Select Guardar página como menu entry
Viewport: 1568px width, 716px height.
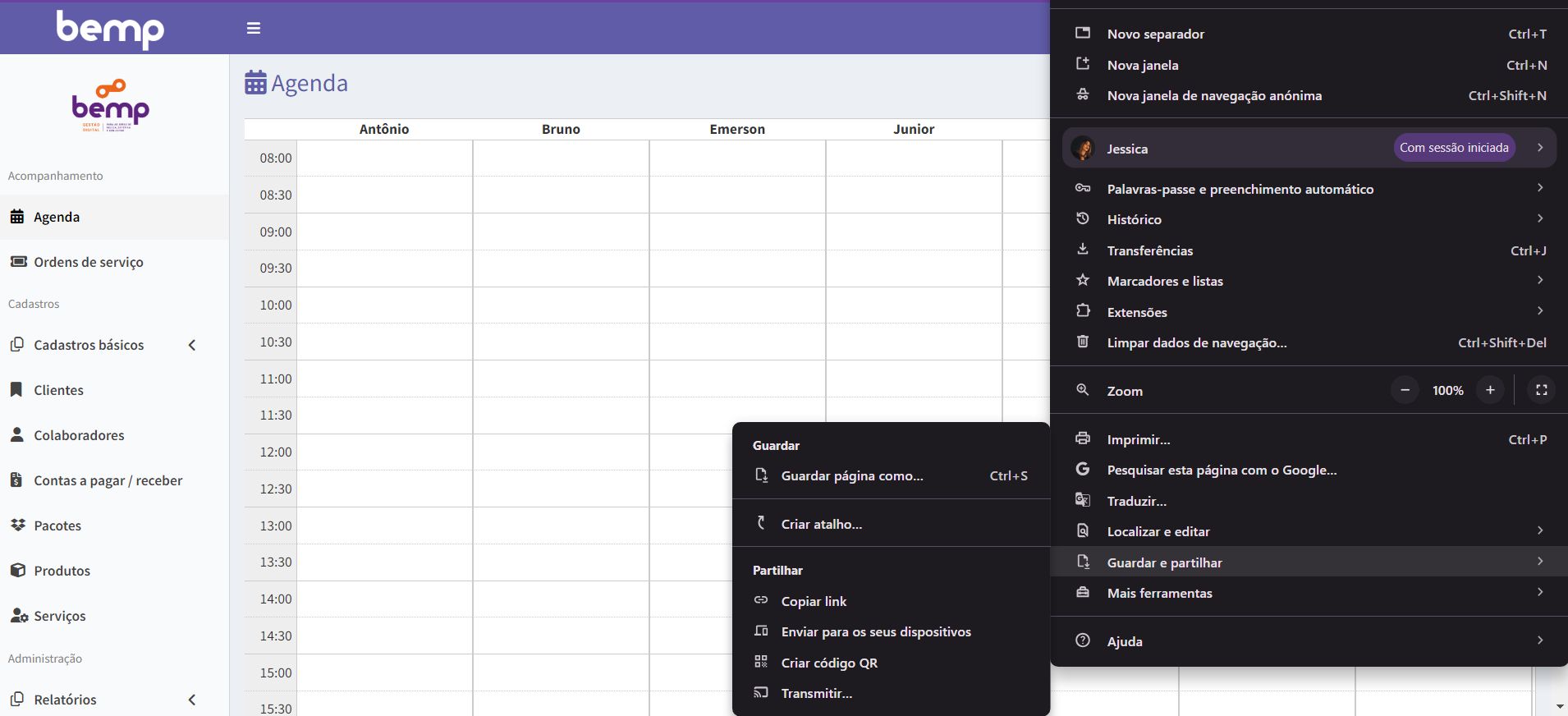pyautogui.click(x=891, y=475)
